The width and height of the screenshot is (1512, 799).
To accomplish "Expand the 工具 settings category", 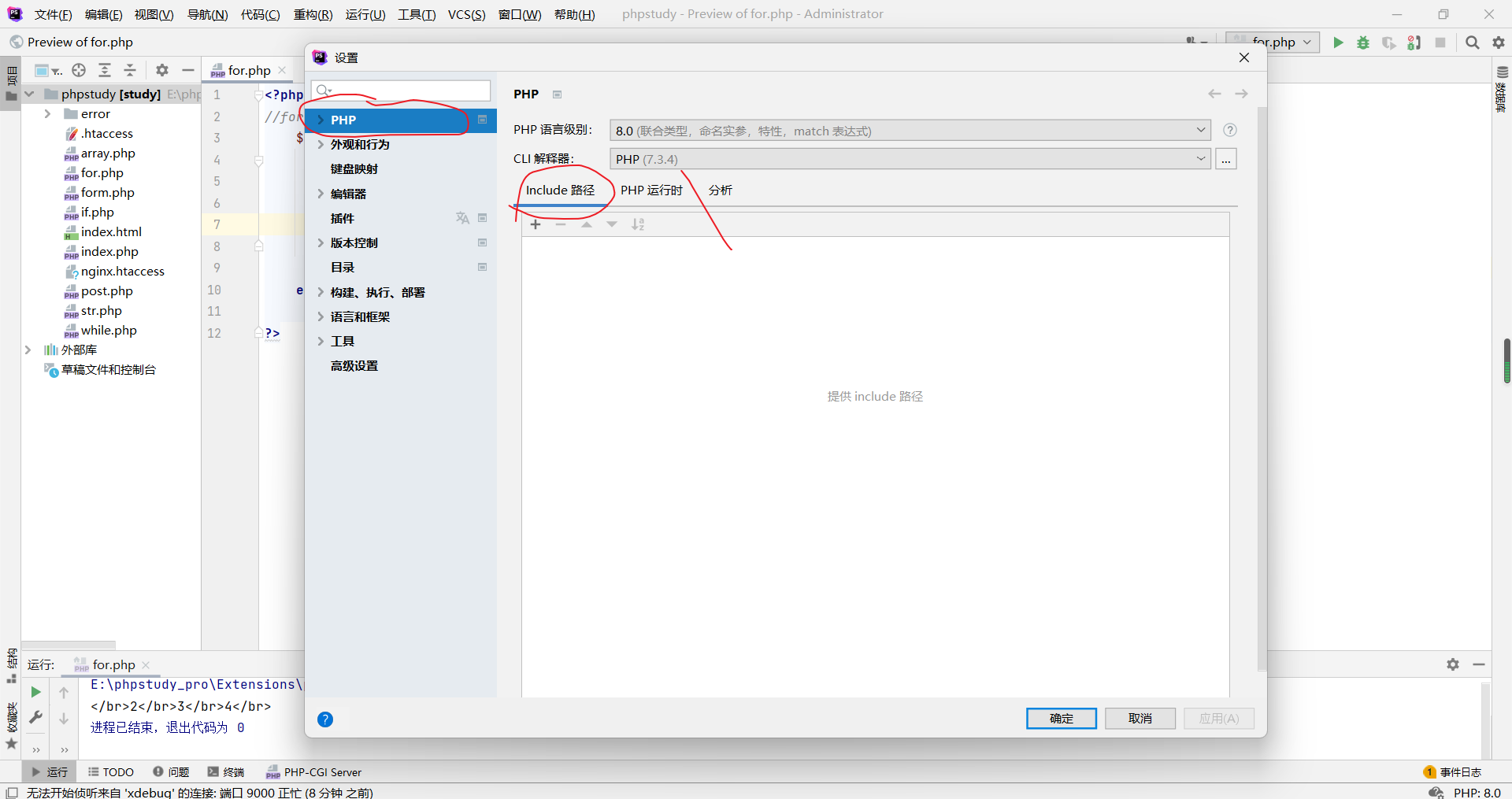I will 321,341.
